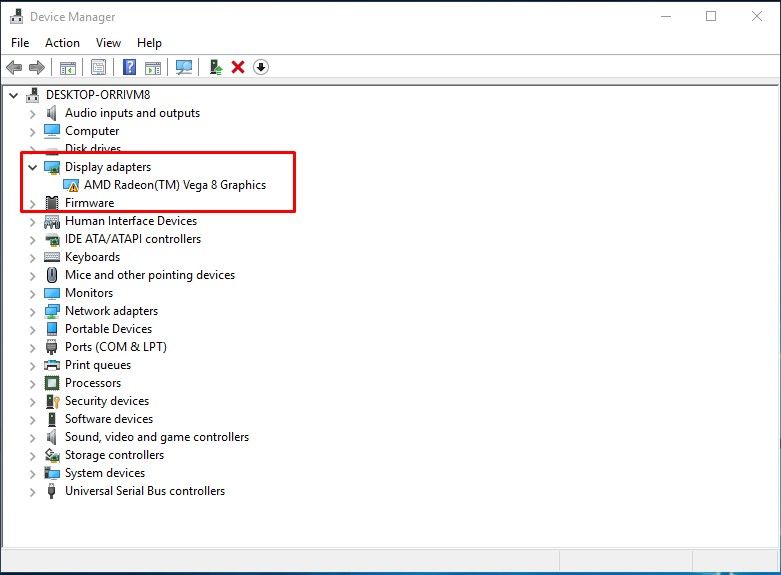Click the Universal Serial Bus plug icon
The height and width of the screenshot is (575, 781).
(51, 491)
